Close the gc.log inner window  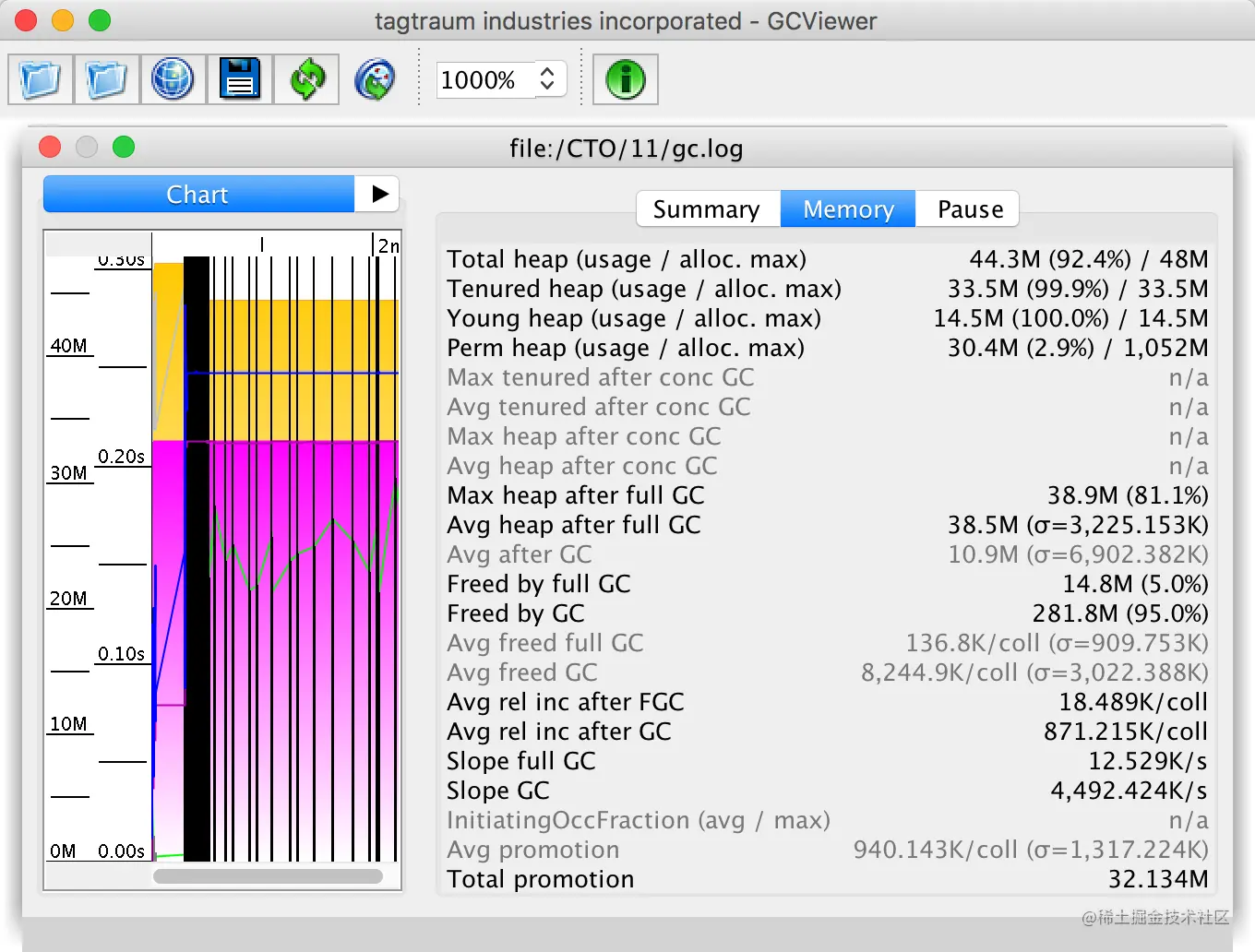[x=50, y=147]
